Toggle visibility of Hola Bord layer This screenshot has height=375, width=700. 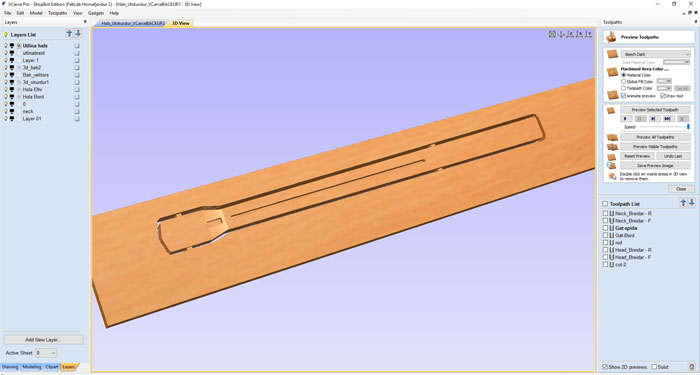pos(6,96)
